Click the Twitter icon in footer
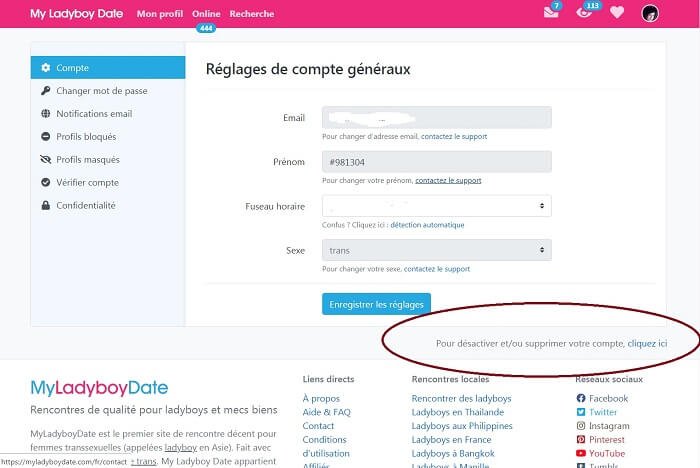 tap(581, 412)
